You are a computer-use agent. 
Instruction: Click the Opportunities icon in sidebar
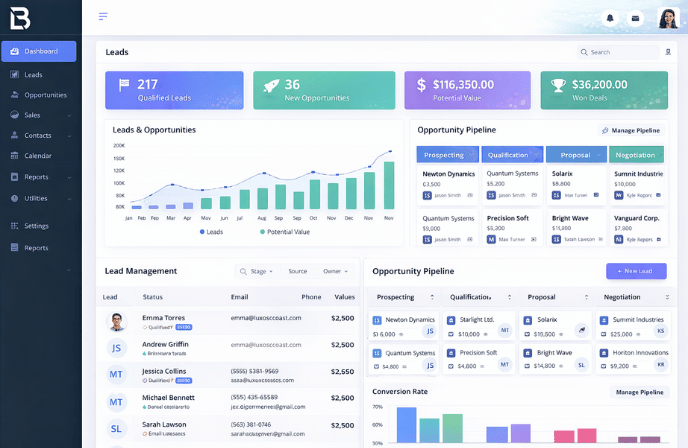tap(14, 95)
